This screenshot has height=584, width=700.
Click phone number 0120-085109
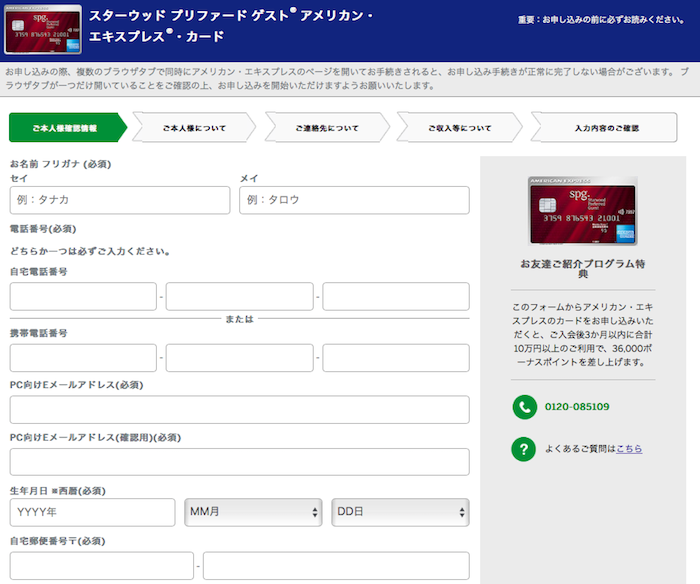[577, 407]
